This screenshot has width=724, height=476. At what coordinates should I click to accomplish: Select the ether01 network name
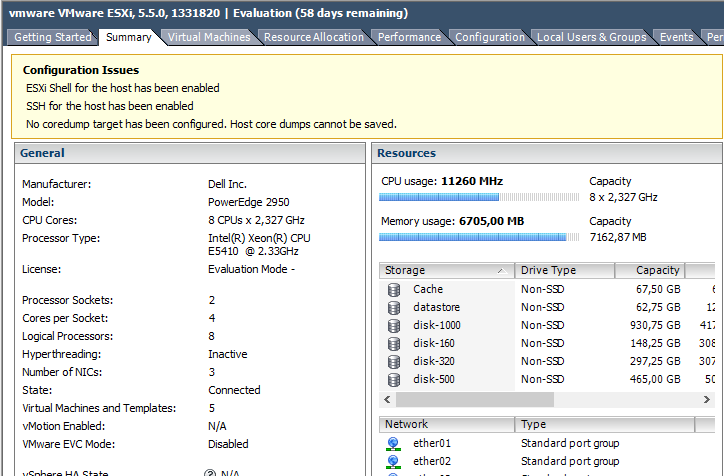(432, 443)
